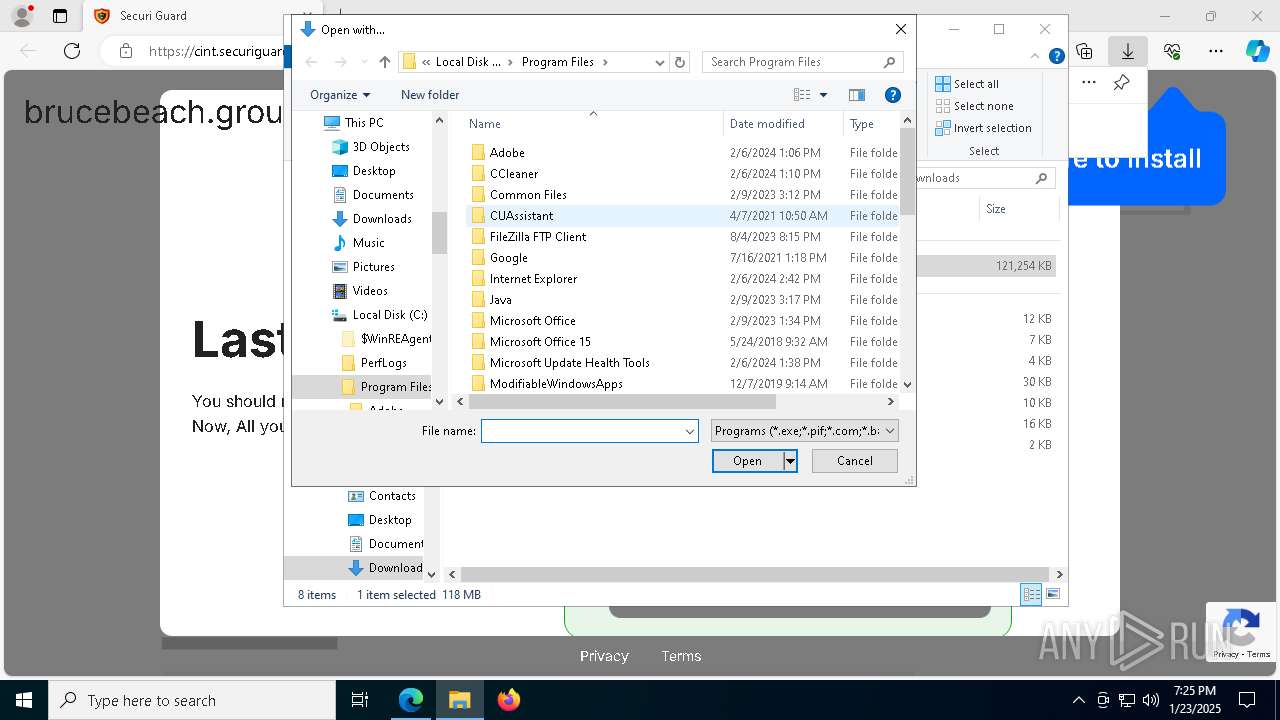Screen dimensions: 1280x720
Task: Launch Firefox from the taskbar
Action: [509, 700]
